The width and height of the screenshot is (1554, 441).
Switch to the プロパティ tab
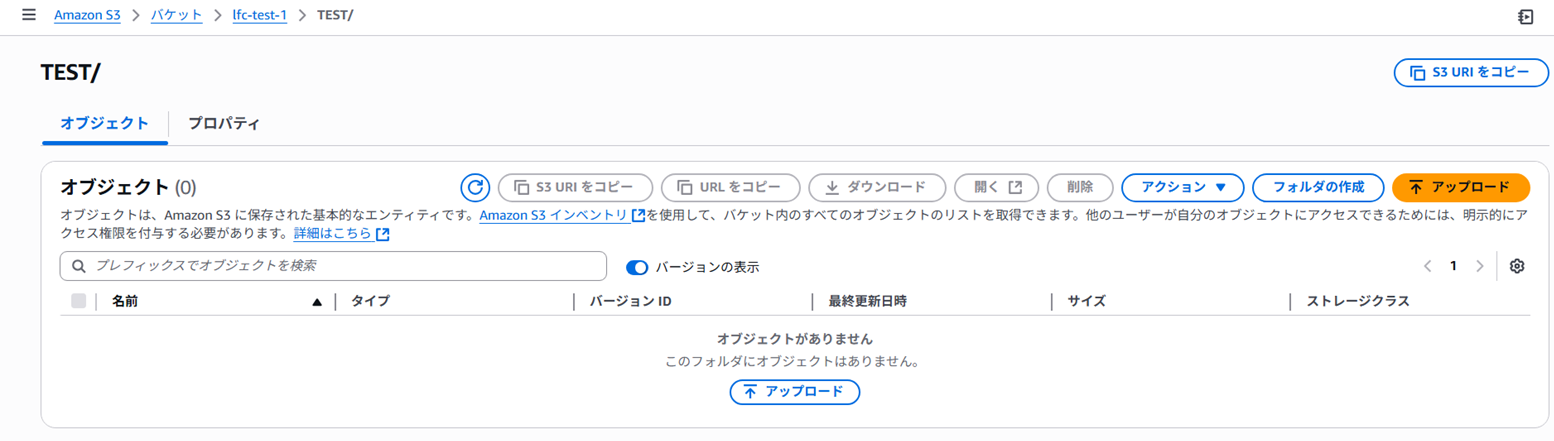tap(224, 124)
